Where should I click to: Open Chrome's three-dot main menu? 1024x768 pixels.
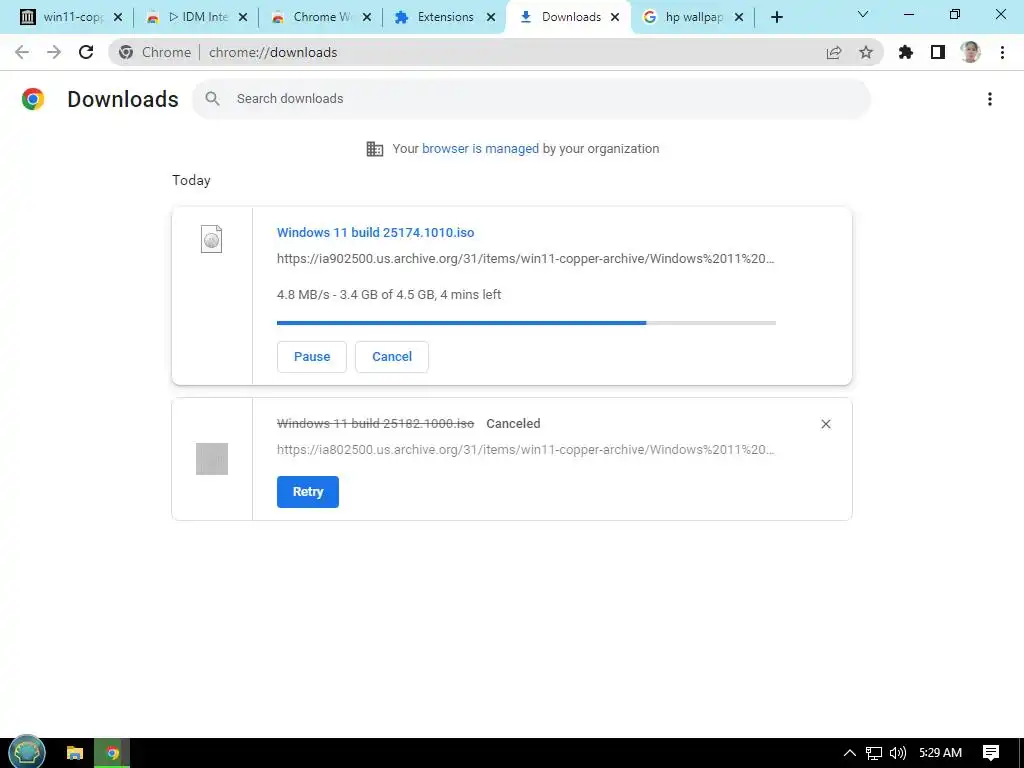tap(1002, 52)
